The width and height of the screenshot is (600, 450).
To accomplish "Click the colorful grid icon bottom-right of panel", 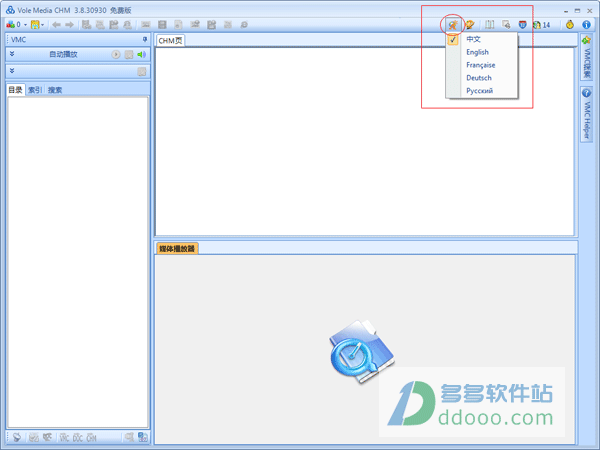I will 143,437.
